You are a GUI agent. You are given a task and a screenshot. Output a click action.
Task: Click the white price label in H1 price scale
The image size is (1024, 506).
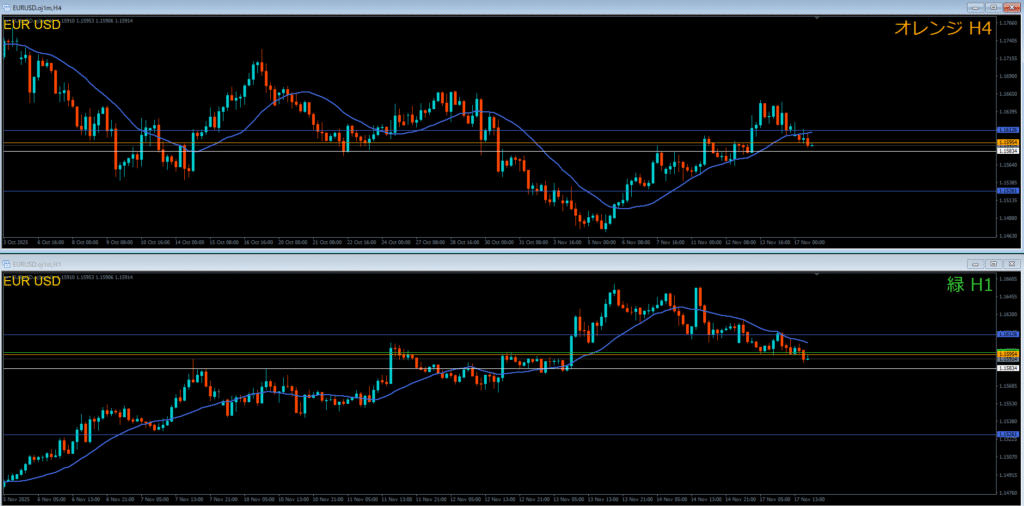point(1008,368)
